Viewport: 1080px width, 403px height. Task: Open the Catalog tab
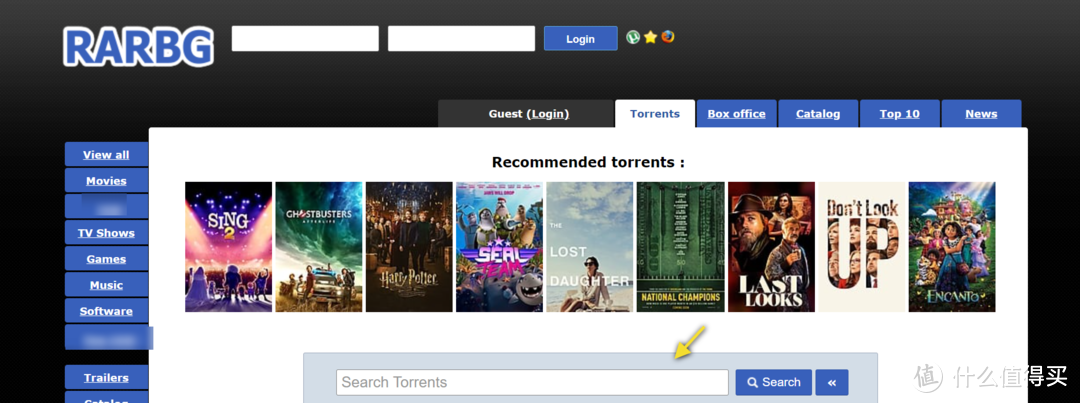pos(818,114)
